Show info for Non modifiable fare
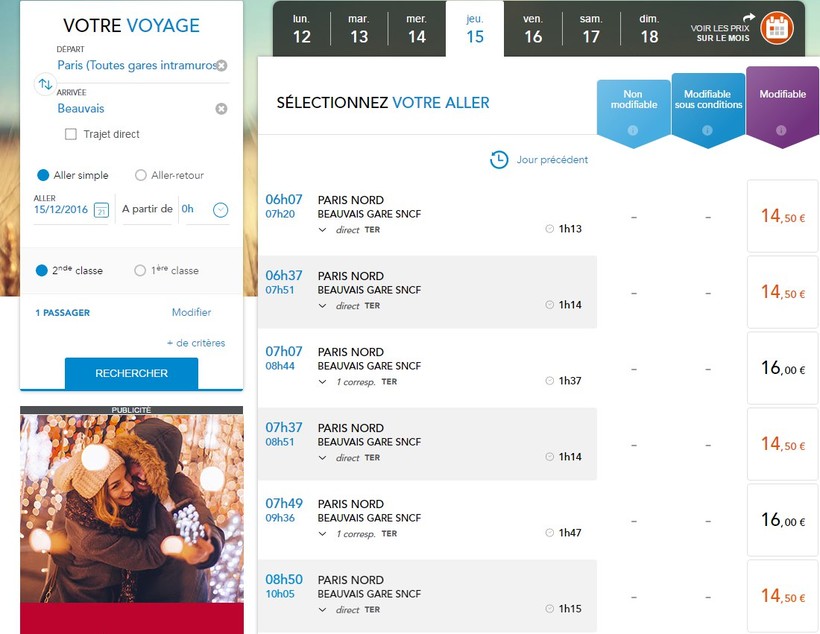Image resolution: width=820 pixels, height=634 pixels. 632,131
